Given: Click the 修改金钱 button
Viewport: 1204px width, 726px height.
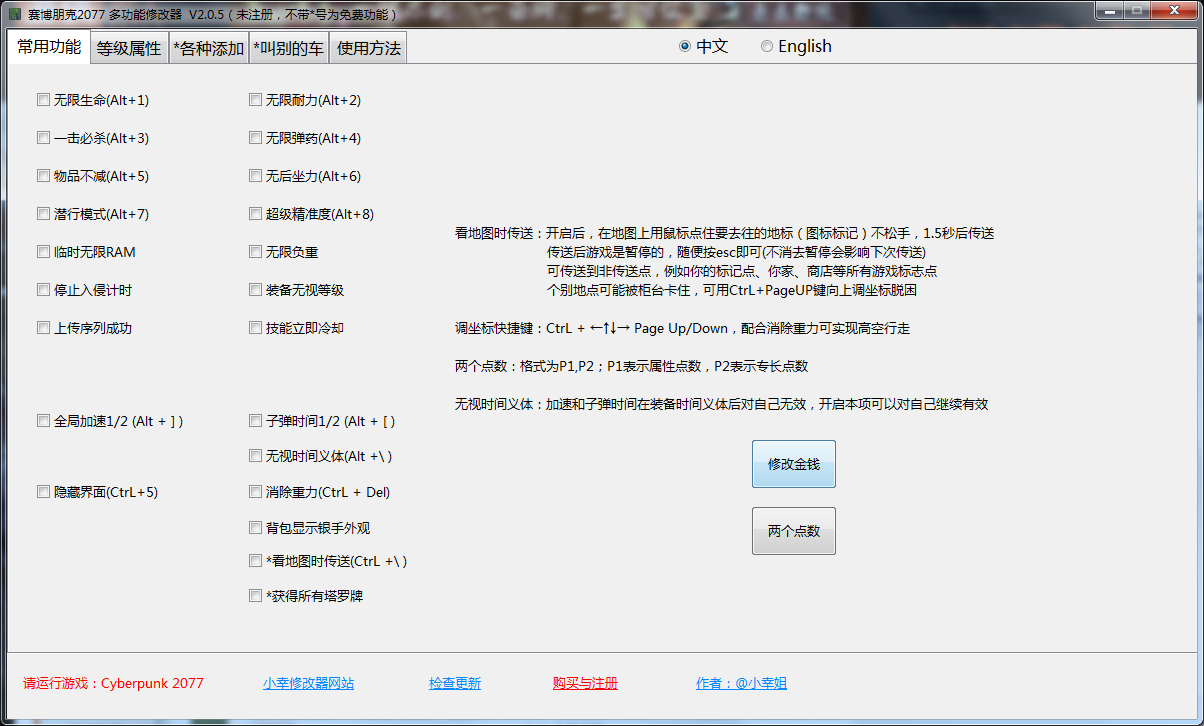Looking at the screenshot, I should 793,463.
